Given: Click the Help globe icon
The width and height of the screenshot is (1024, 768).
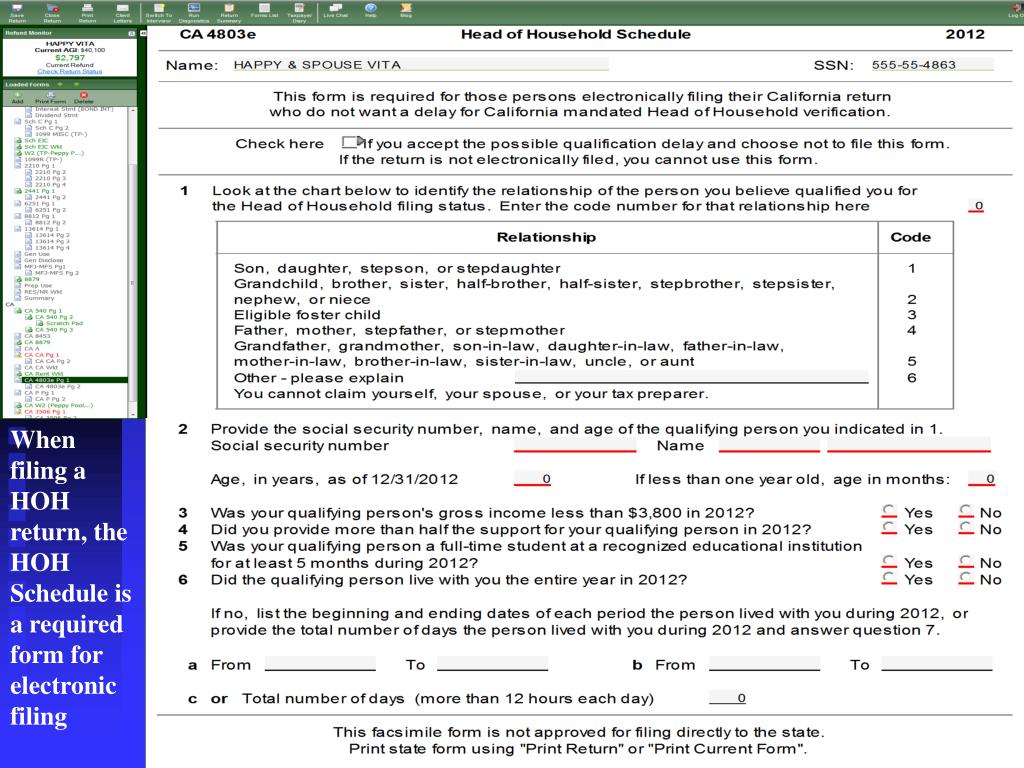Looking at the screenshot, I should click(x=371, y=10).
